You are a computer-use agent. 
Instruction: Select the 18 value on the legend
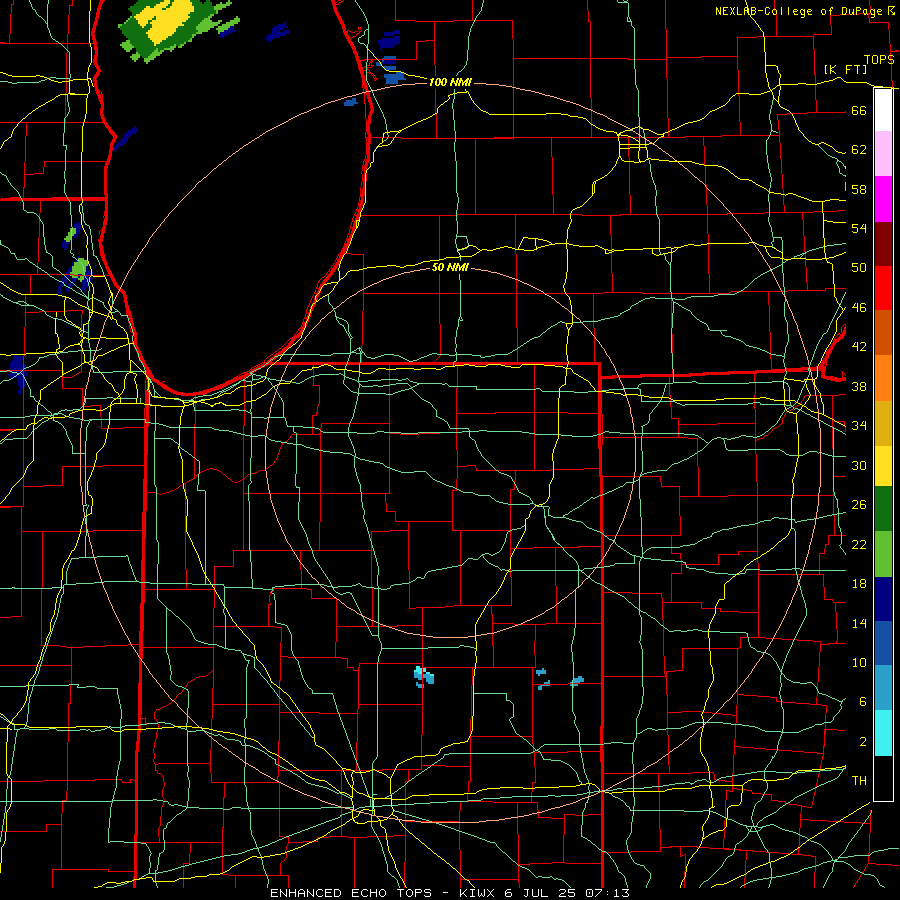click(x=859, y=584)
